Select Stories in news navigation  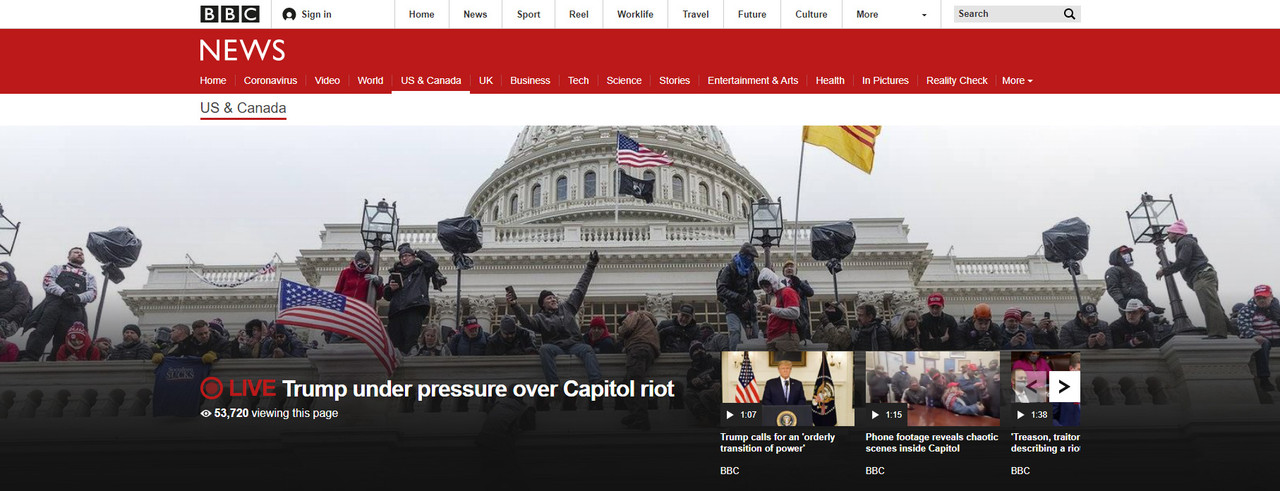[x=674, y=80]
